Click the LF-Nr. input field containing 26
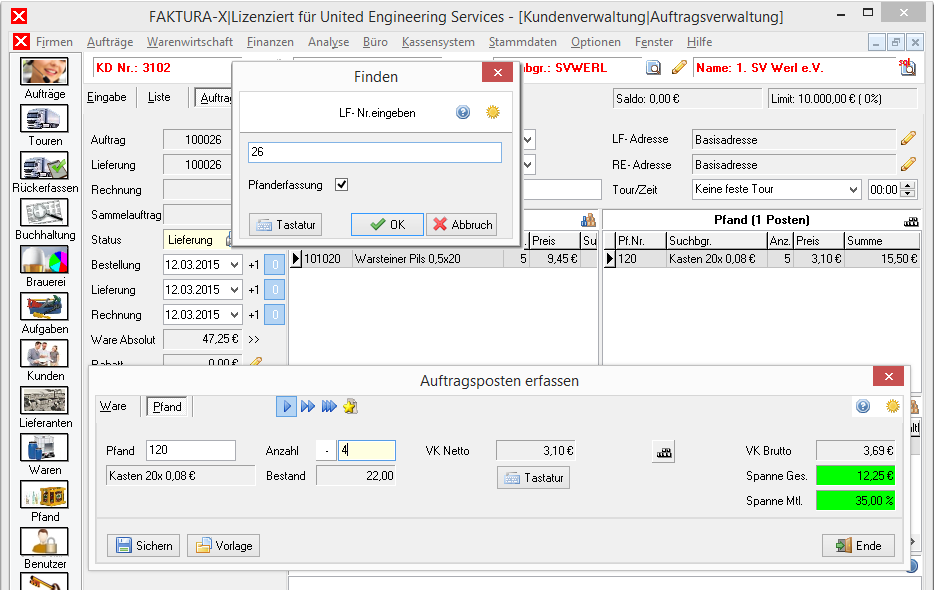 pos(375,152)
